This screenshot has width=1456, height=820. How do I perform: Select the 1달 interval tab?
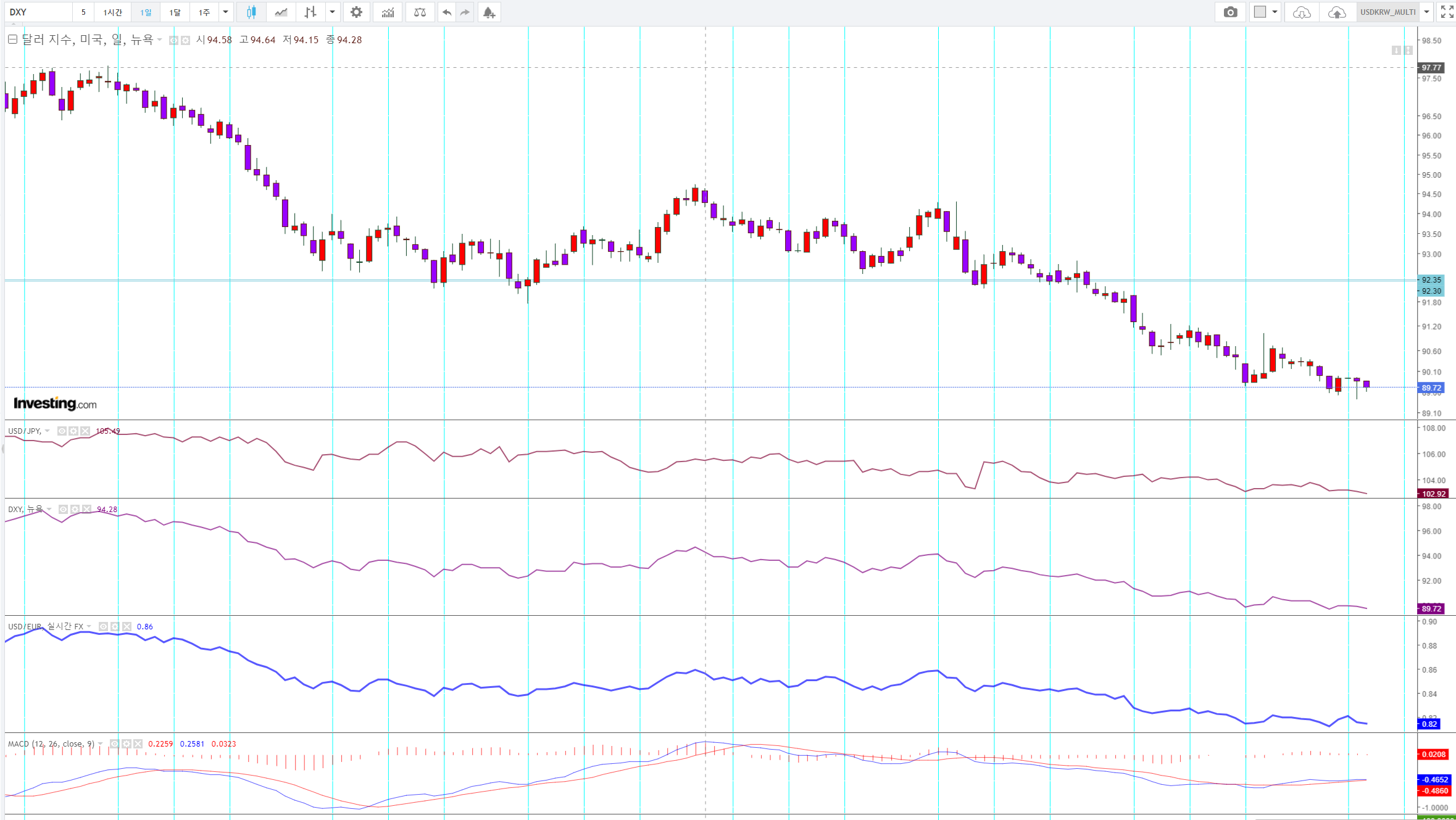[x=175, y=12]
